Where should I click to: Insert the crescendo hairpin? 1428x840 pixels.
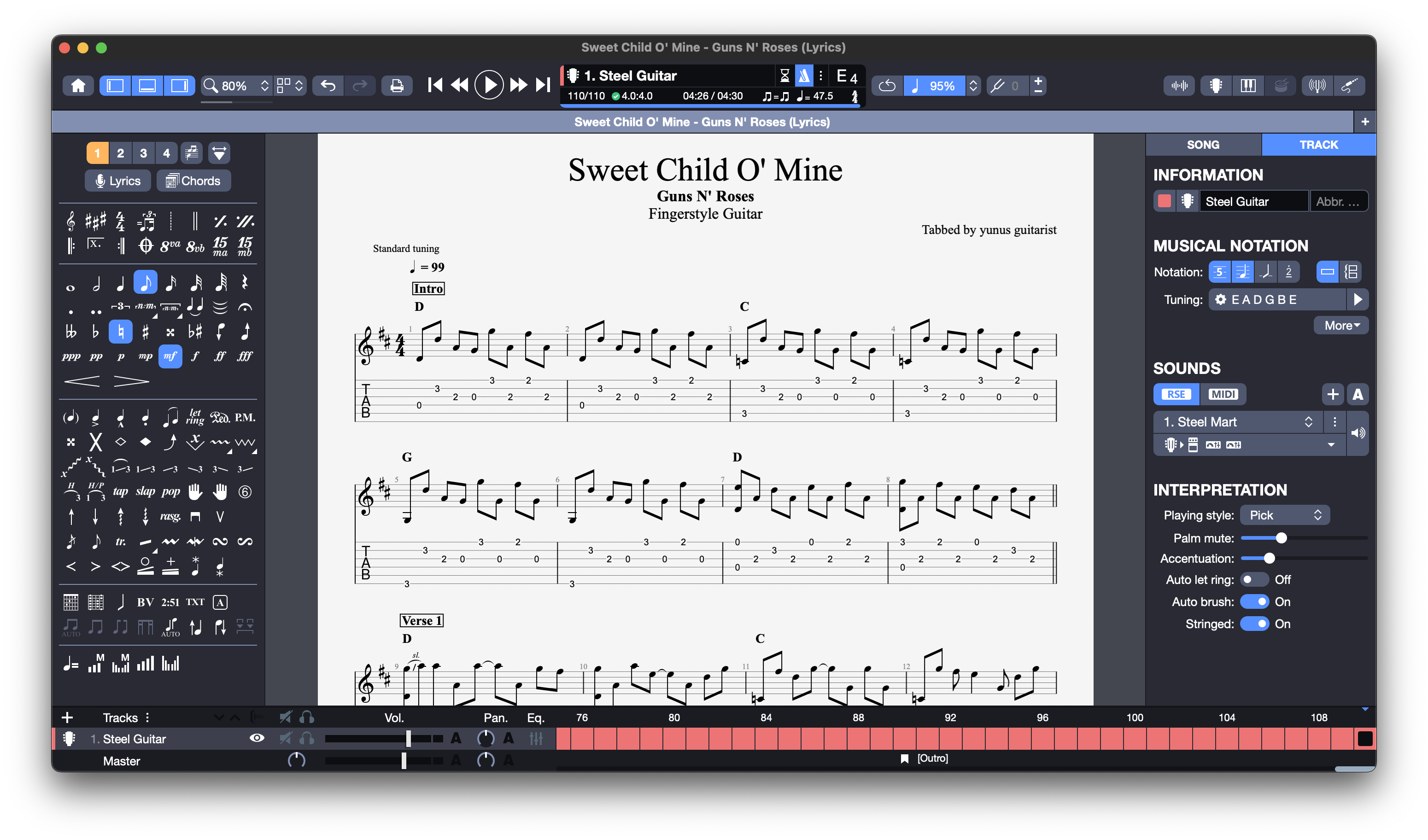click(x=82, y=381)
